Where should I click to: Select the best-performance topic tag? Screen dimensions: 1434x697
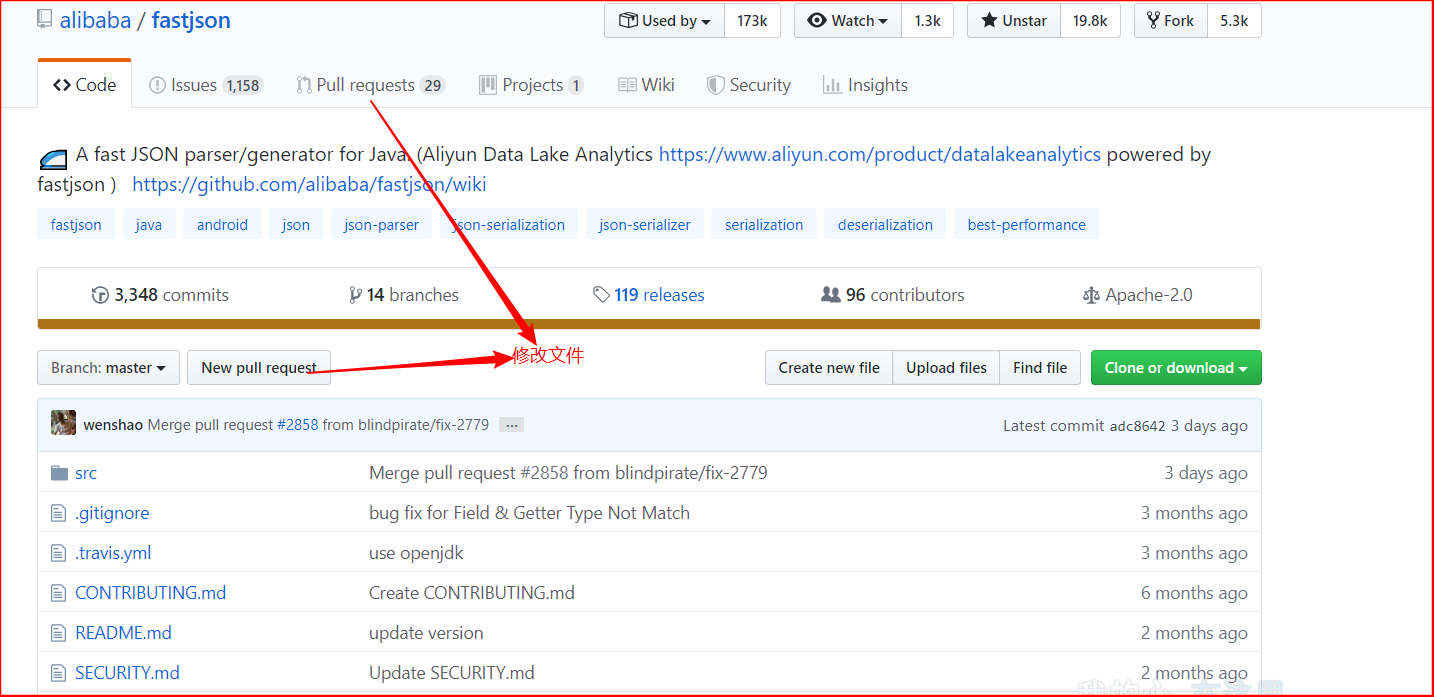(1026, 224)
